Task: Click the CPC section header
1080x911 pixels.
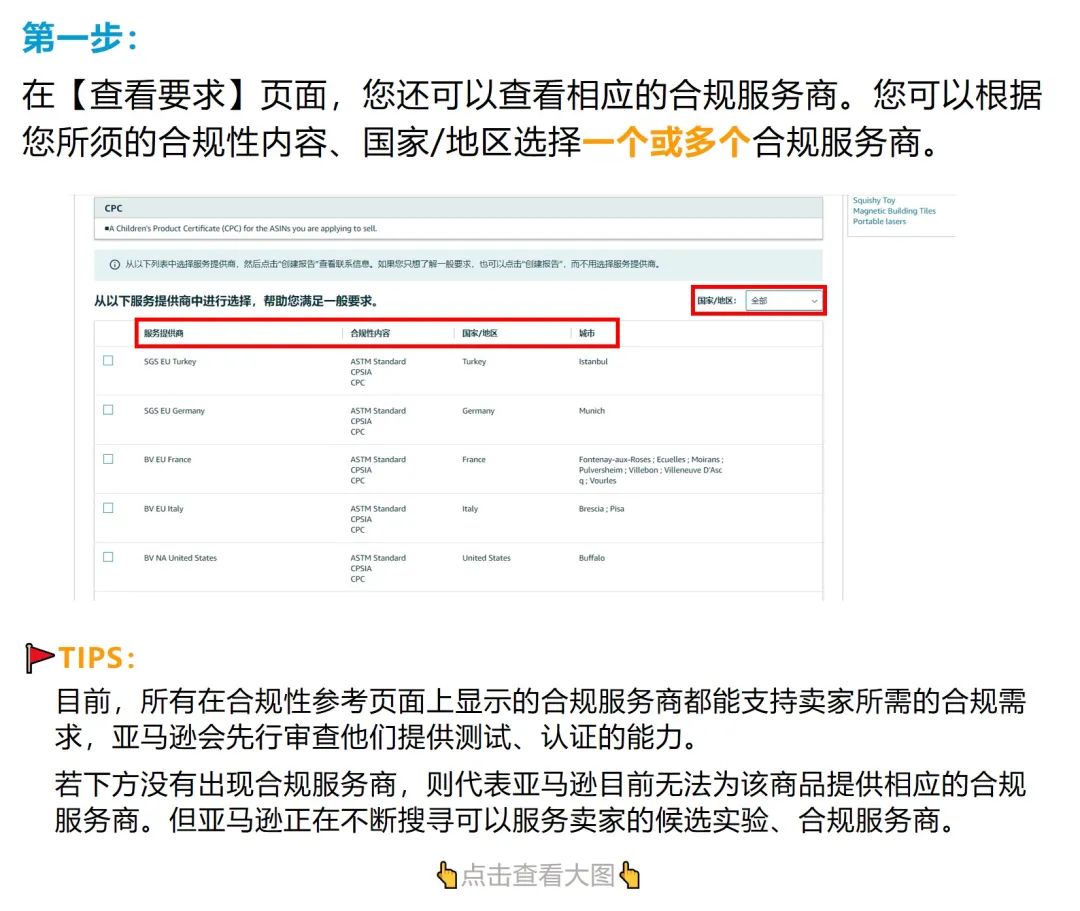Action: pos(112,208)
